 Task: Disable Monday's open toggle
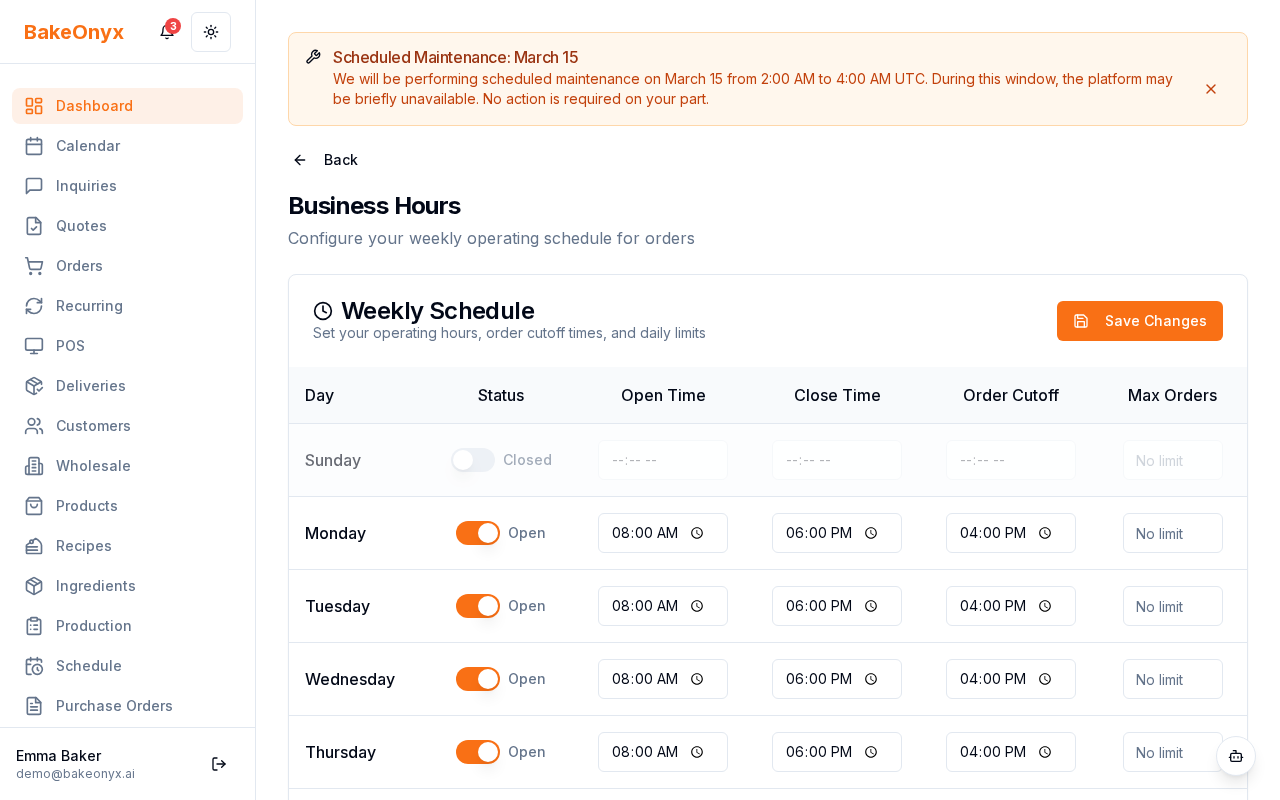(477, 533)
